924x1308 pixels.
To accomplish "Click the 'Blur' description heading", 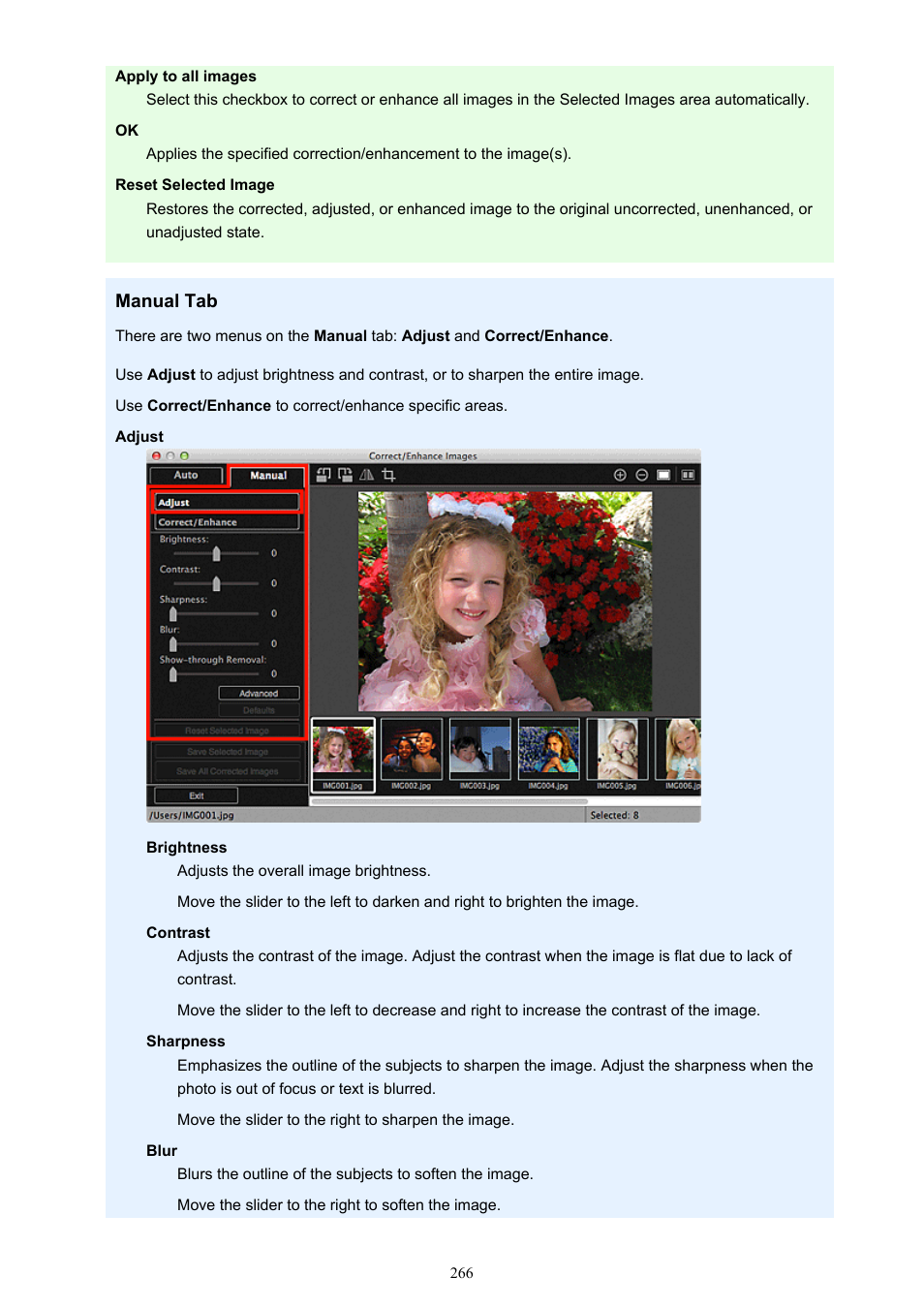I will click(162, 1151).
